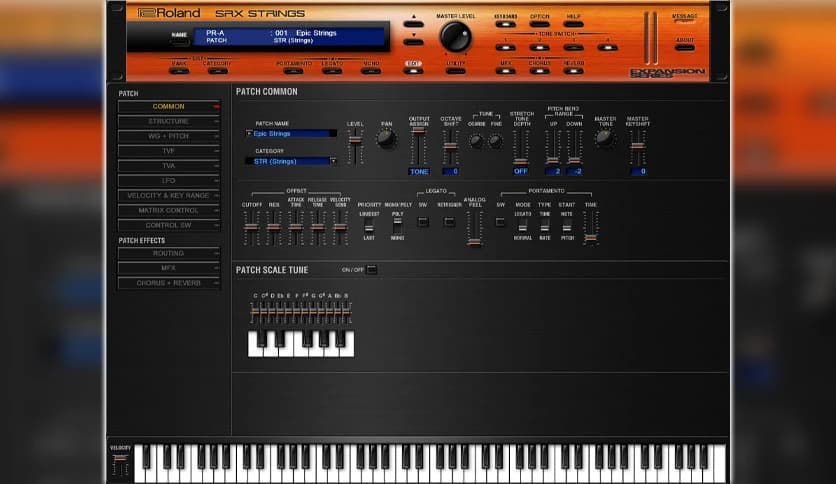The image size is (836, 484).
Task: Click the Master Tune knob
Action: point(604,138)
